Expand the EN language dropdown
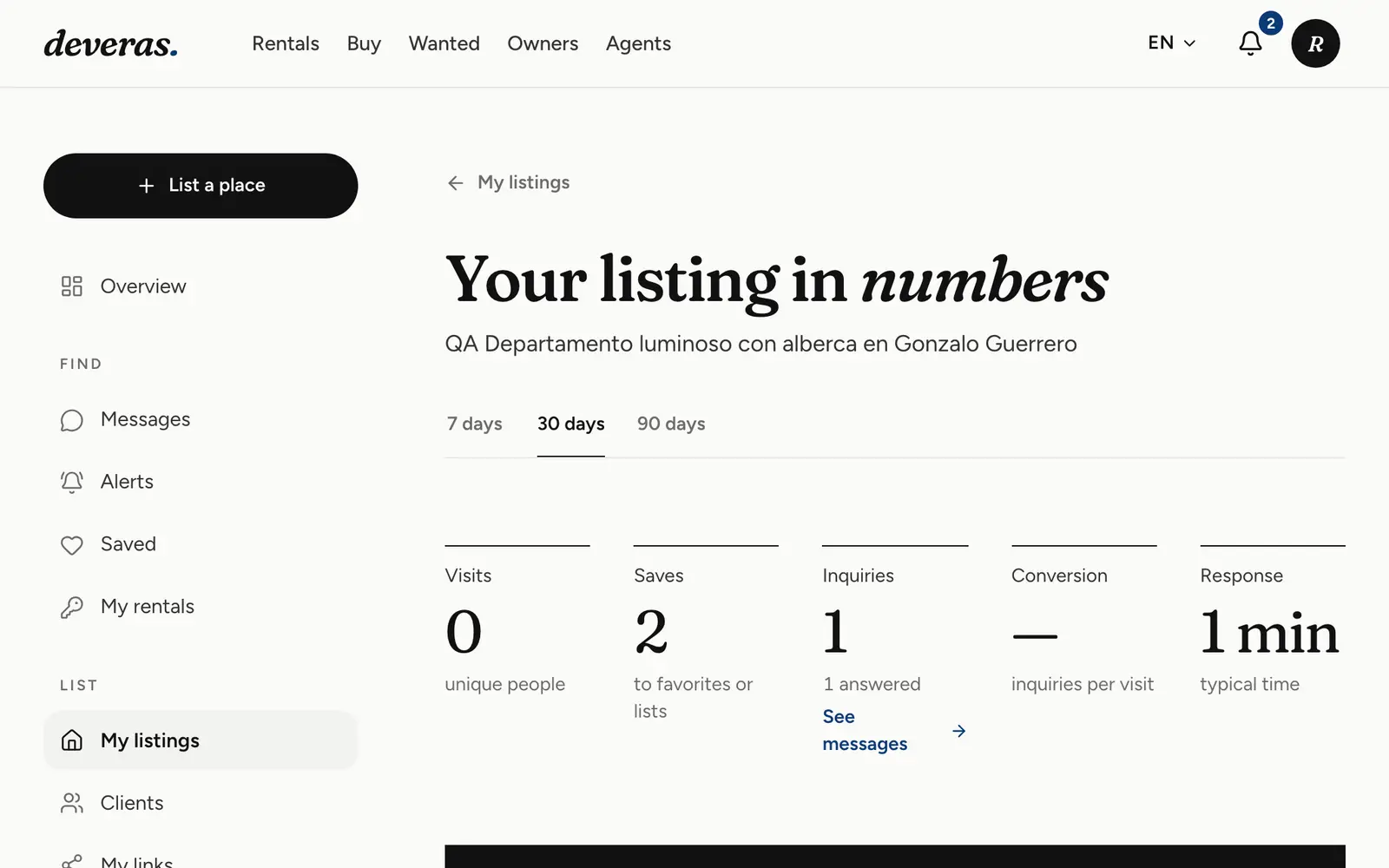This screenshot has width=1389, height=868. click(1172, 43)
